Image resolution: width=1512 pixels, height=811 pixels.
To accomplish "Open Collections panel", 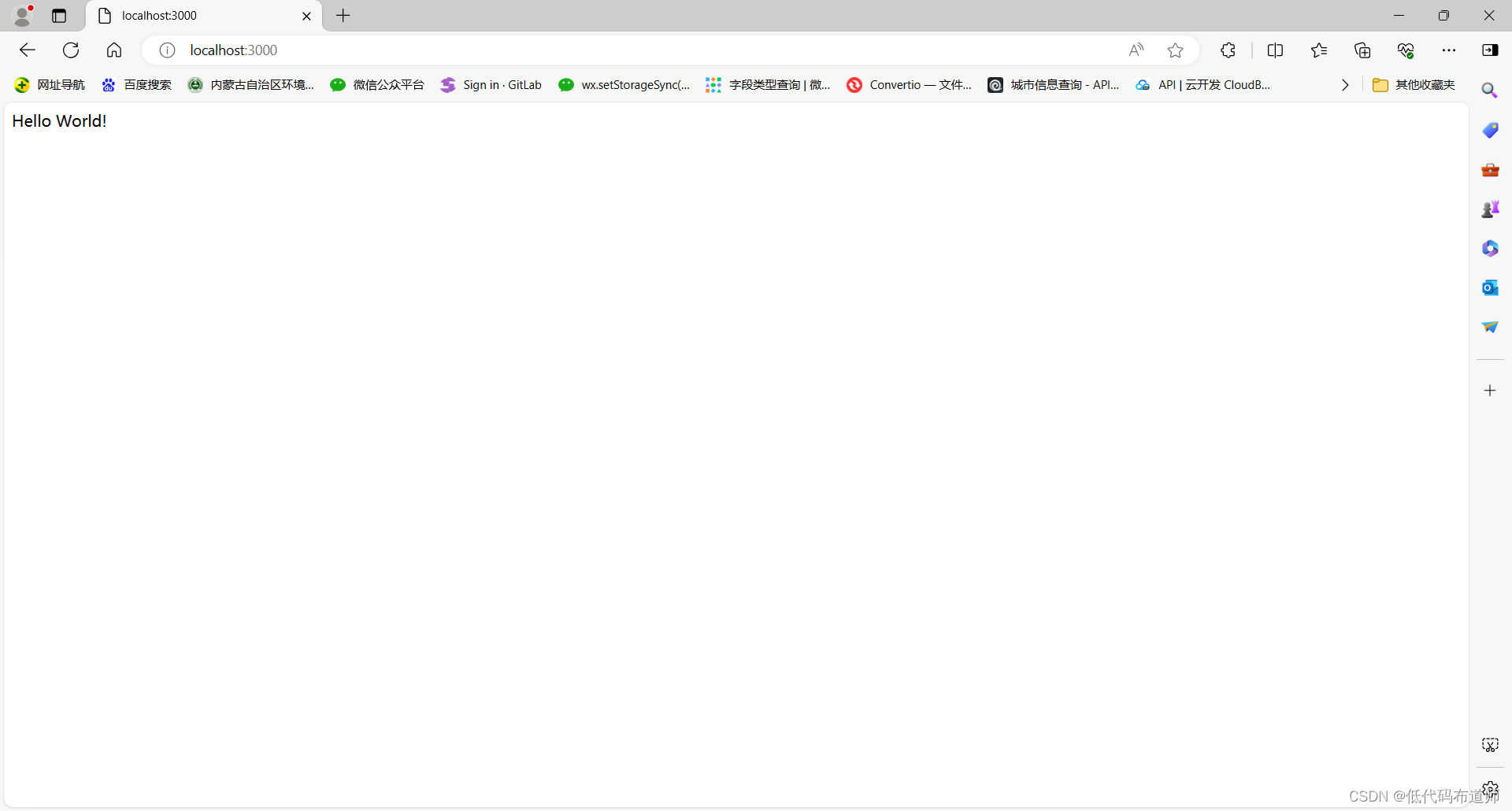I will (1362, 50).
